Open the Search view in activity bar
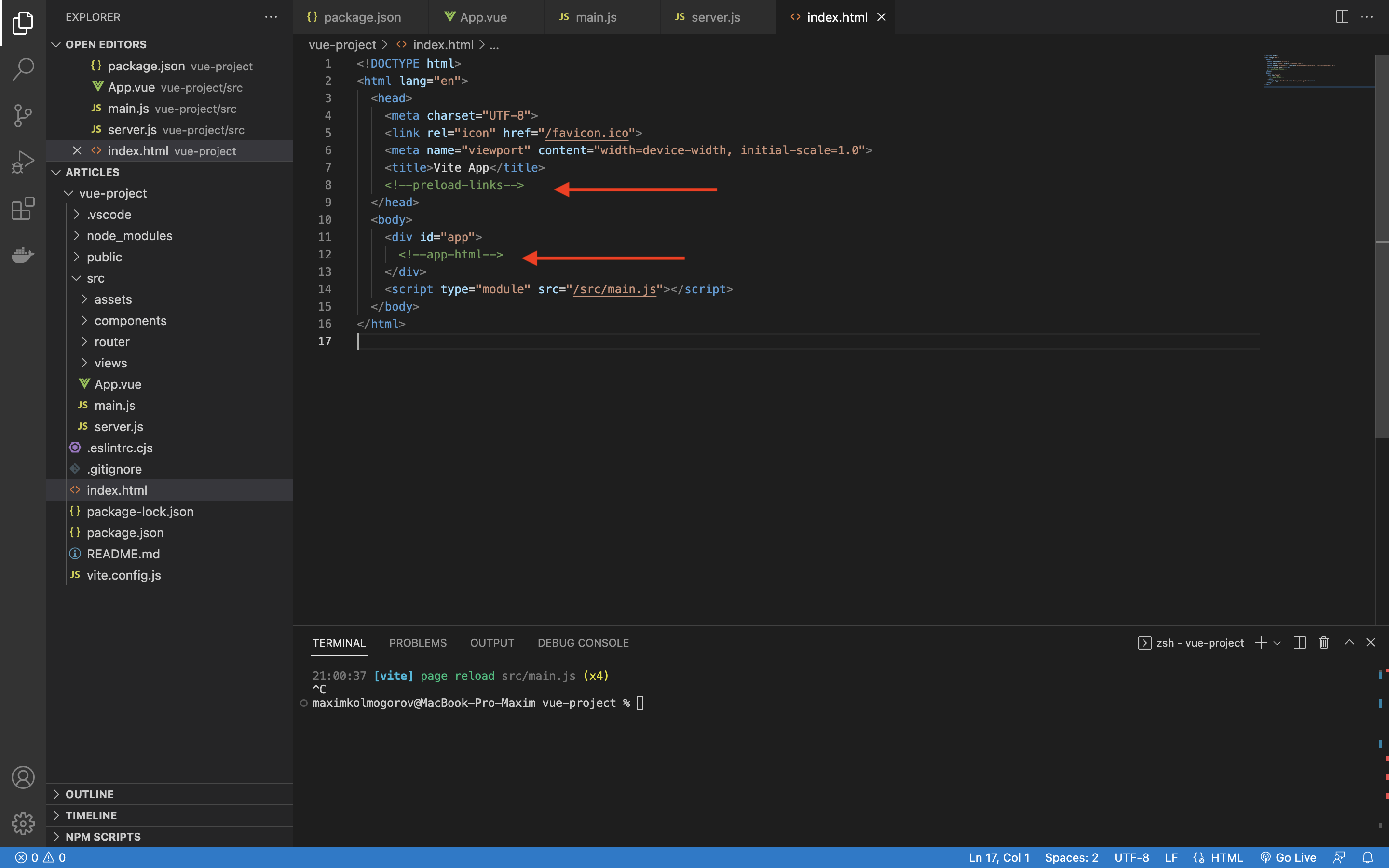 [x=23, y=69]
